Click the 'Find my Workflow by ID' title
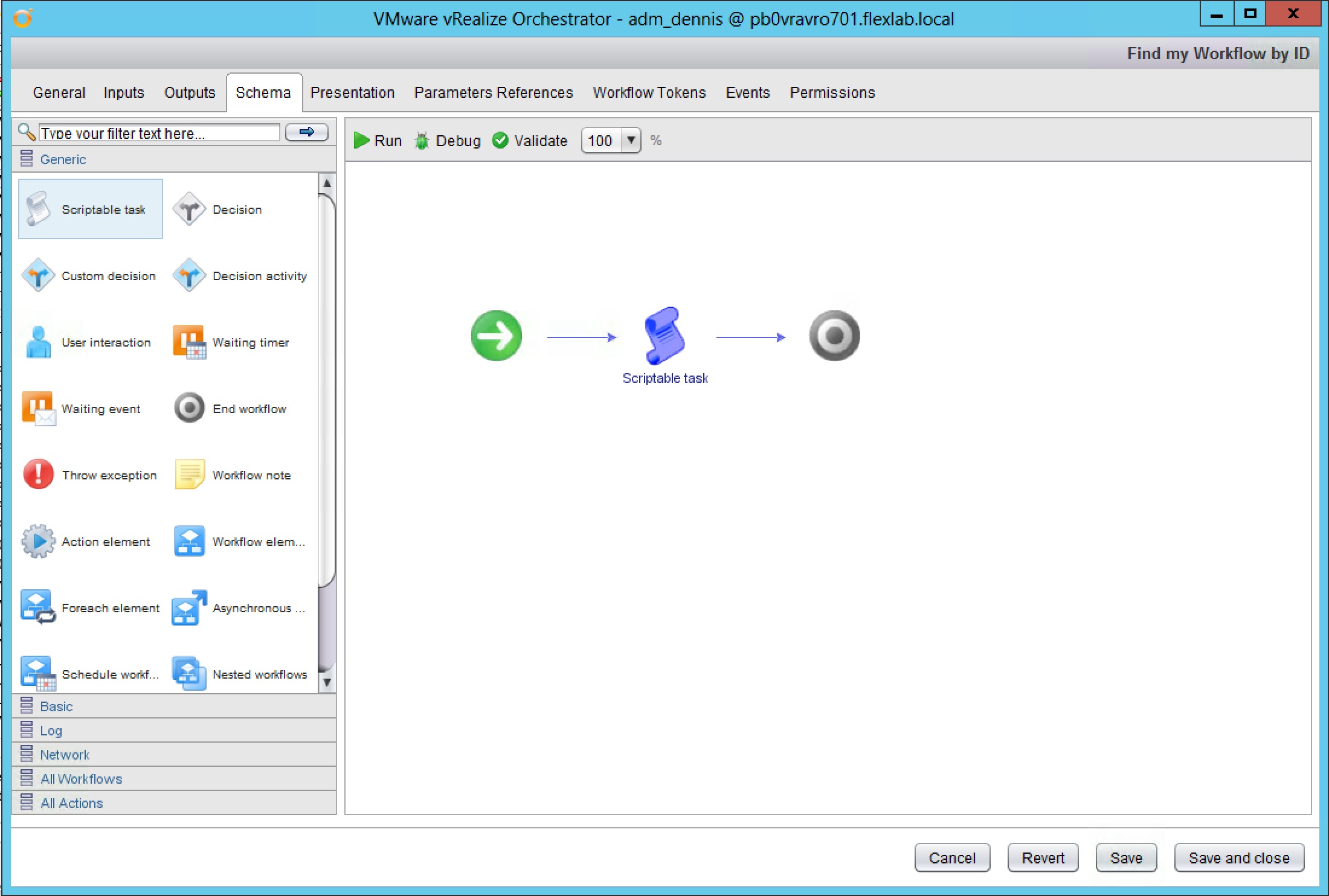The image size is (1329, 896). [x=1218, y=53]
